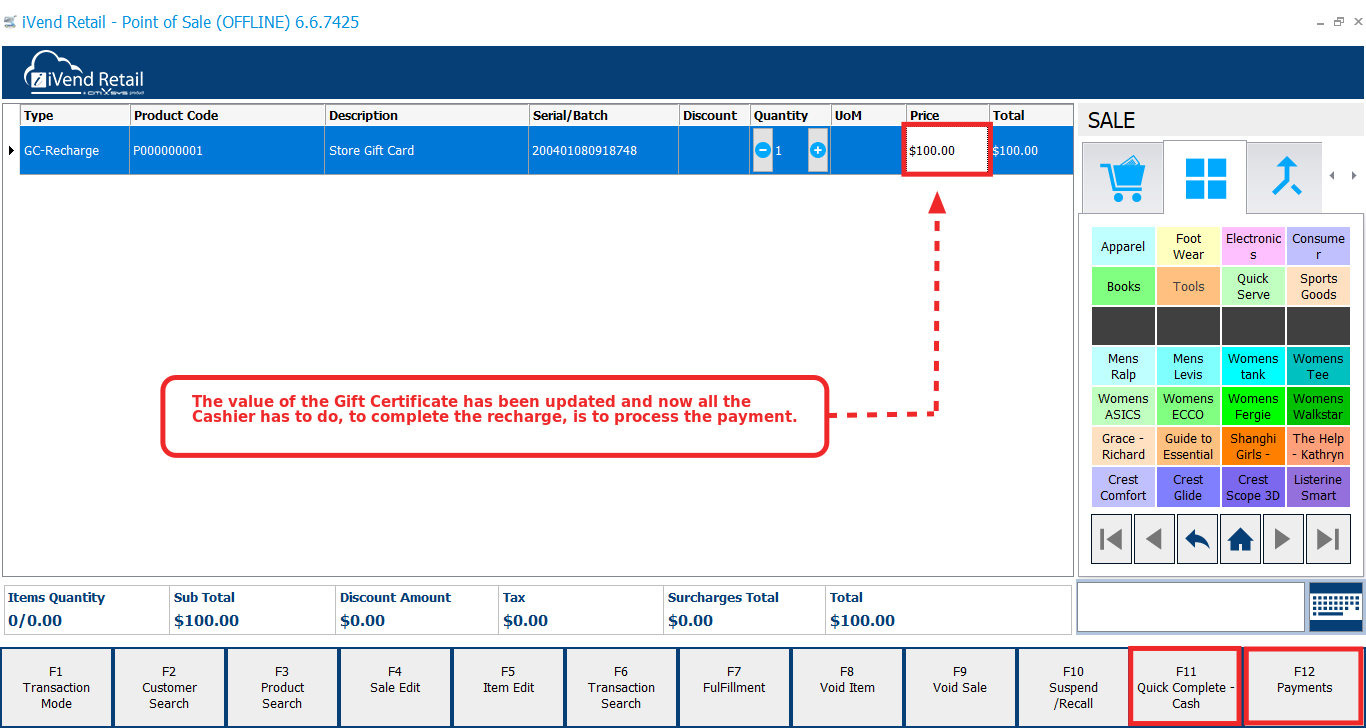Click the Serial/Batch column header

tap(603, 115)
